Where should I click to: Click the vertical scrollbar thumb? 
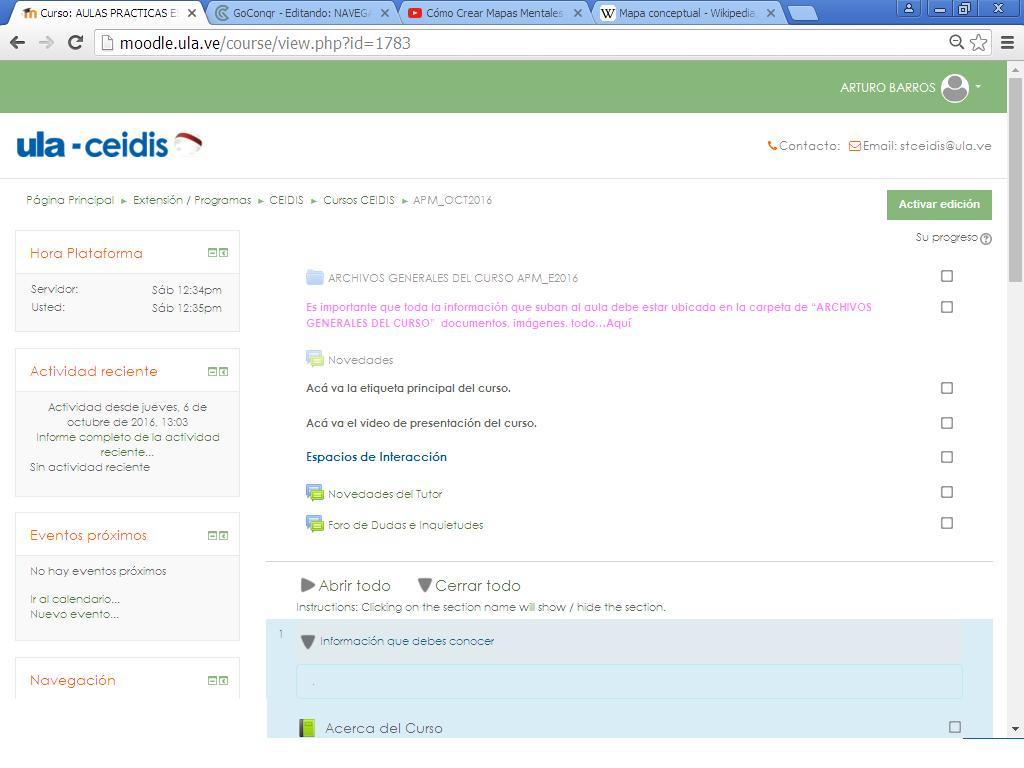1015,180
